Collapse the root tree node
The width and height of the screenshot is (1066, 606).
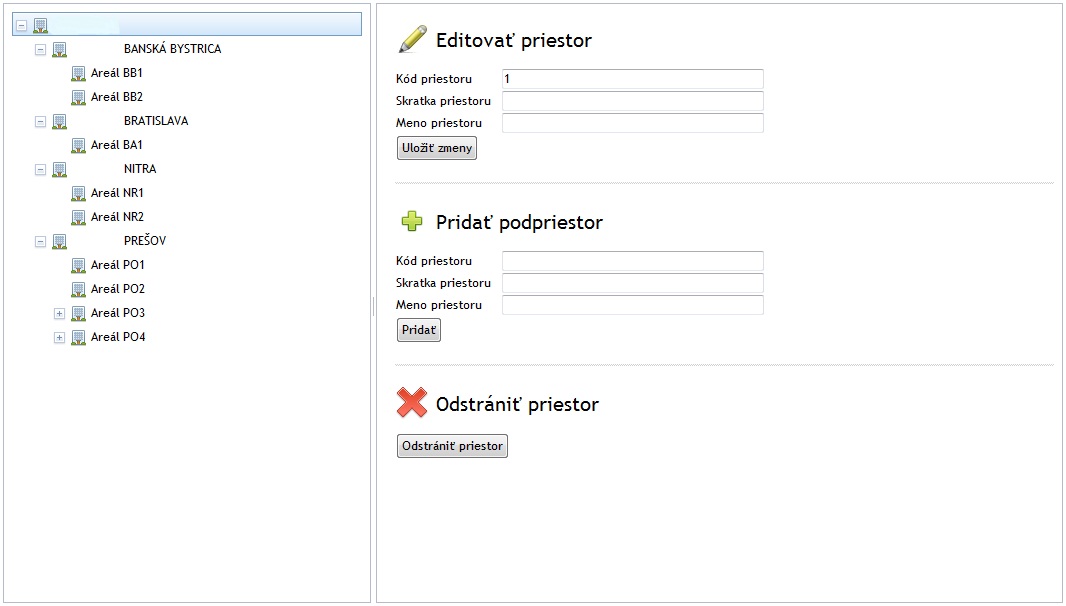[x=22, y=25]
